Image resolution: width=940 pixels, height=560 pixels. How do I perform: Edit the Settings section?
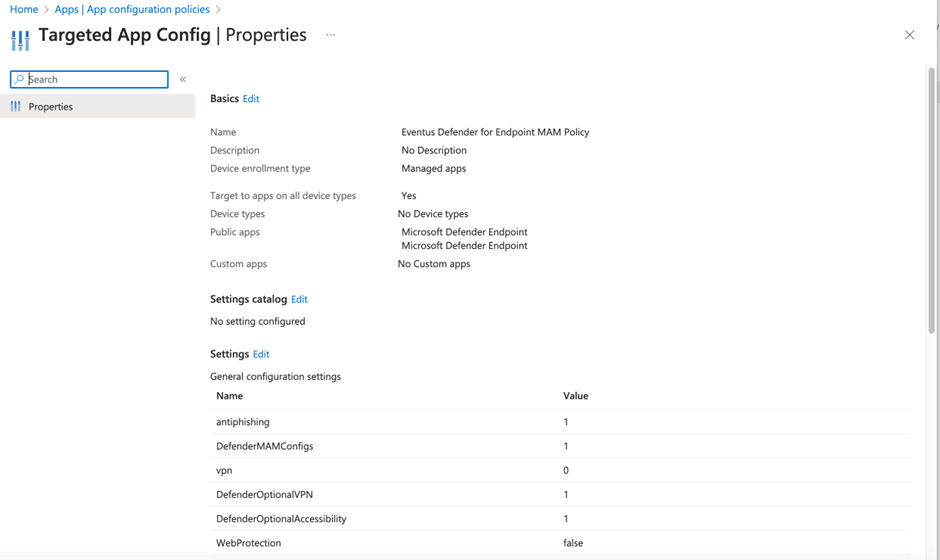[x=261, y=354]
